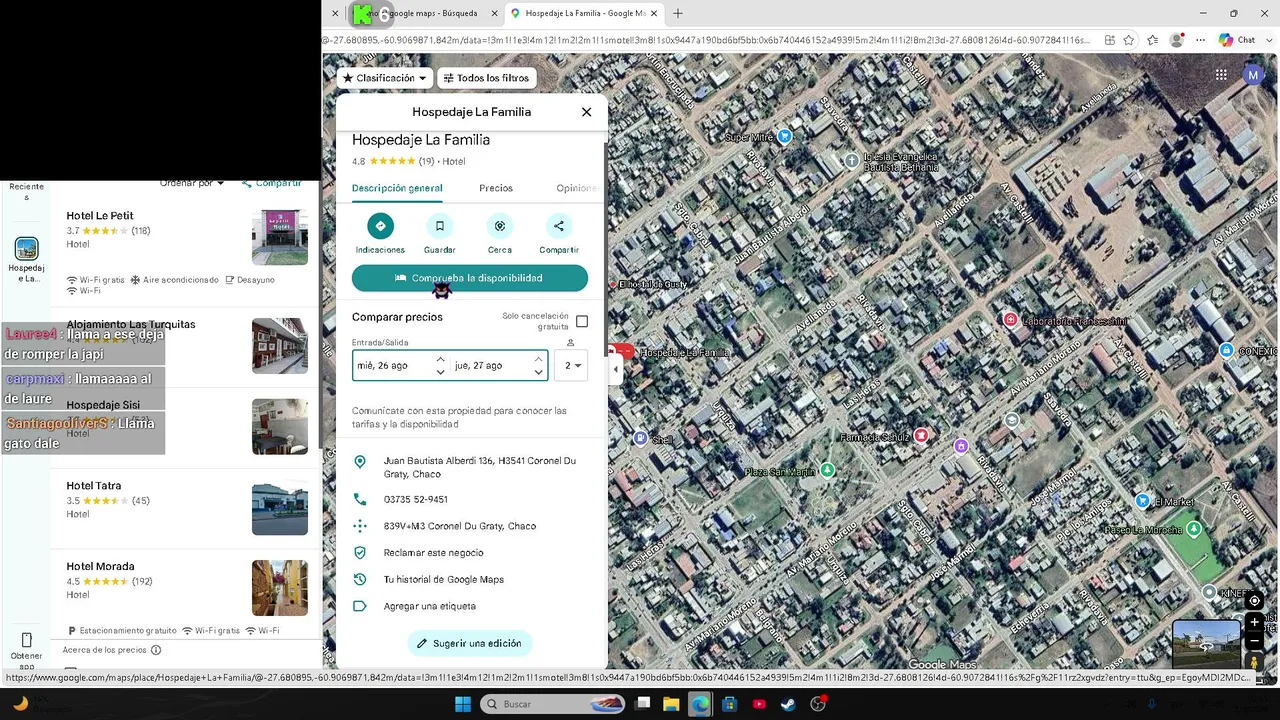Viewport: 1280px width, 720px height.
Task: Save the place with the Guardar icon
Action: pos(439,226)
